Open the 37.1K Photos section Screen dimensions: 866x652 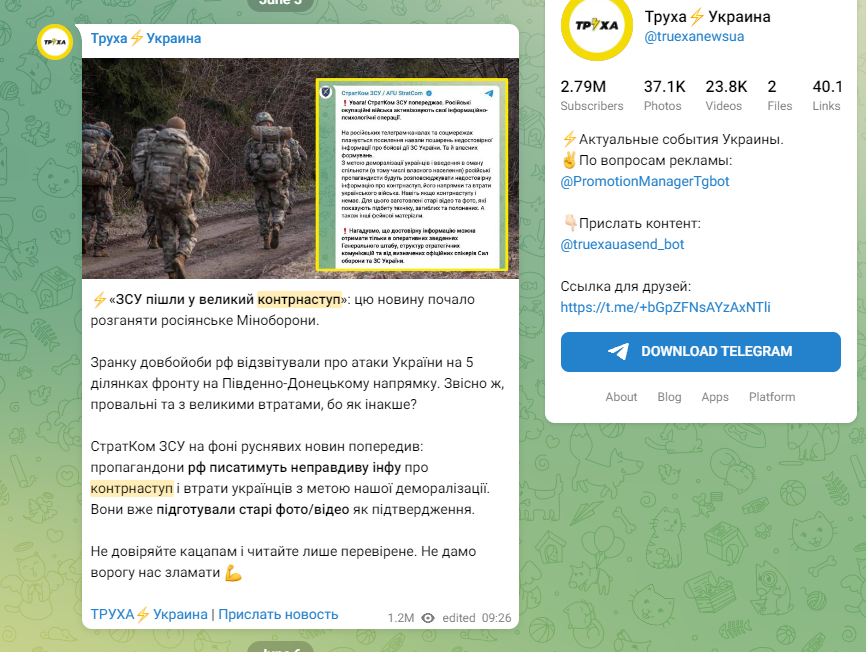664,96
